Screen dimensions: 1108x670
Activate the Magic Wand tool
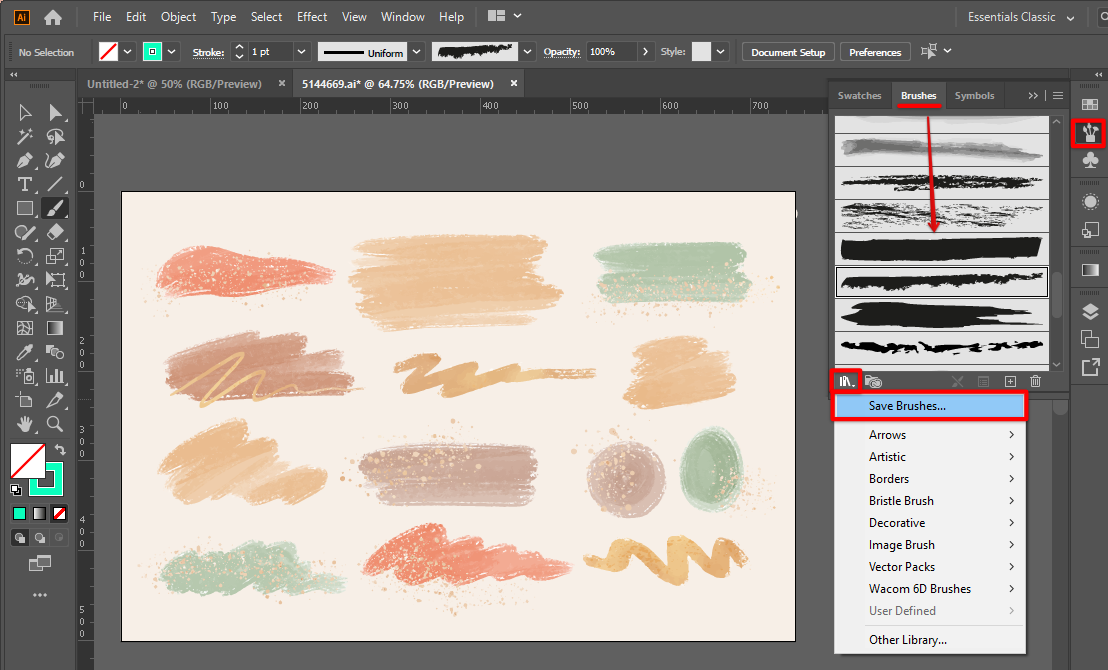(x=25, y=137)
